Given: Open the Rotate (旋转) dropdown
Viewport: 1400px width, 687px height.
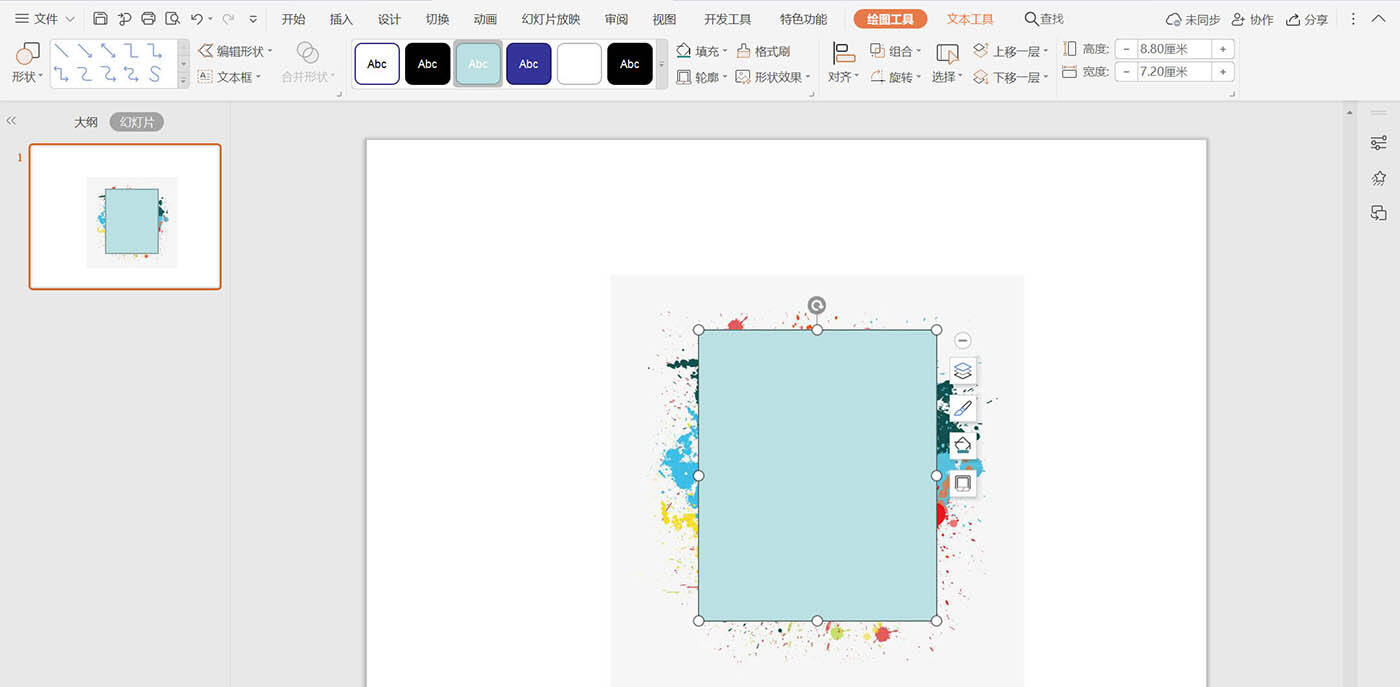Looking at the screenshot, I should click(895, 77).
